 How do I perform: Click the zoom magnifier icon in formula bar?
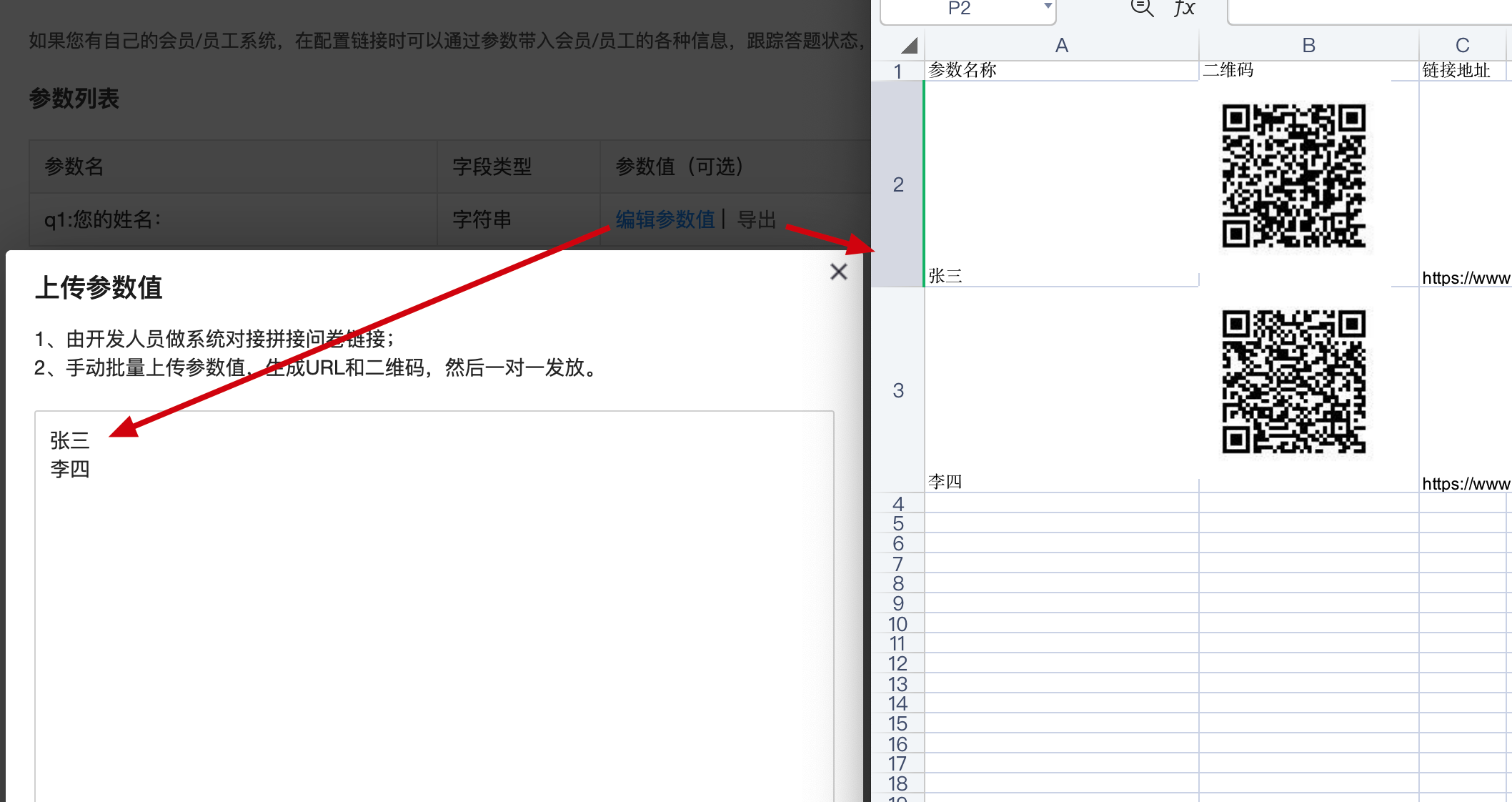pyautogui.click(x=1142, y=8)
